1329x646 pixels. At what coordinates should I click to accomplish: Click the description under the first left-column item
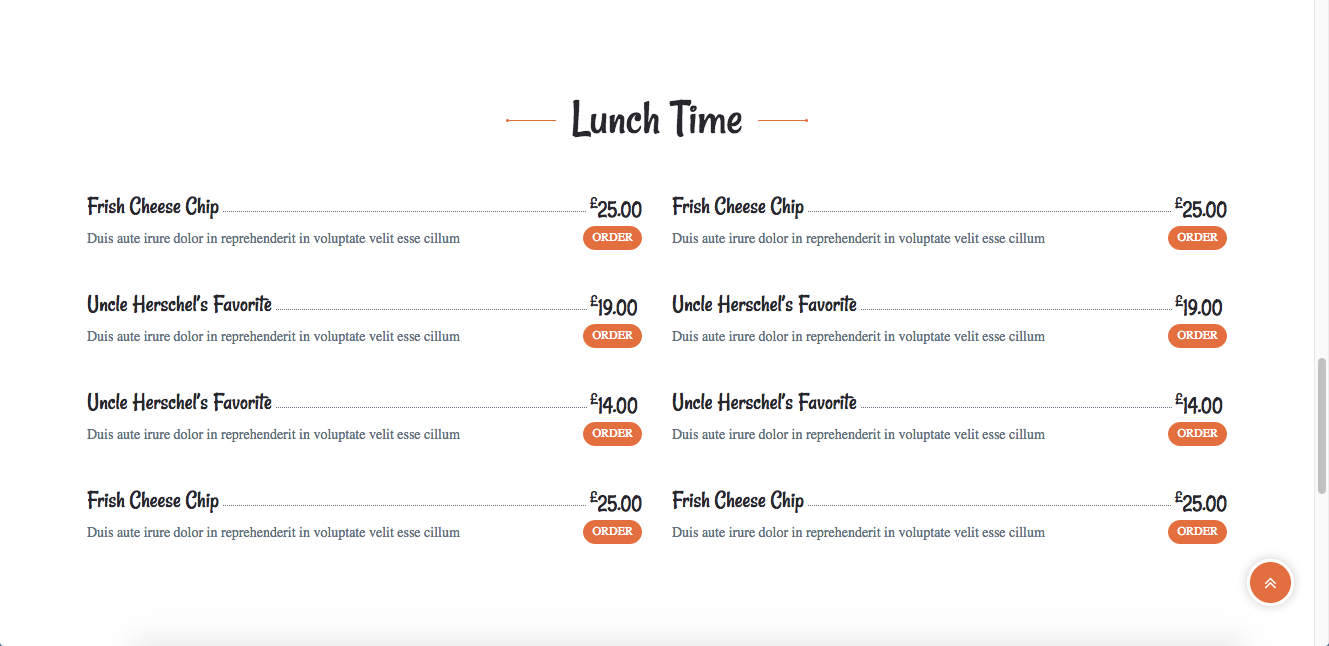[x=273, y=239]
